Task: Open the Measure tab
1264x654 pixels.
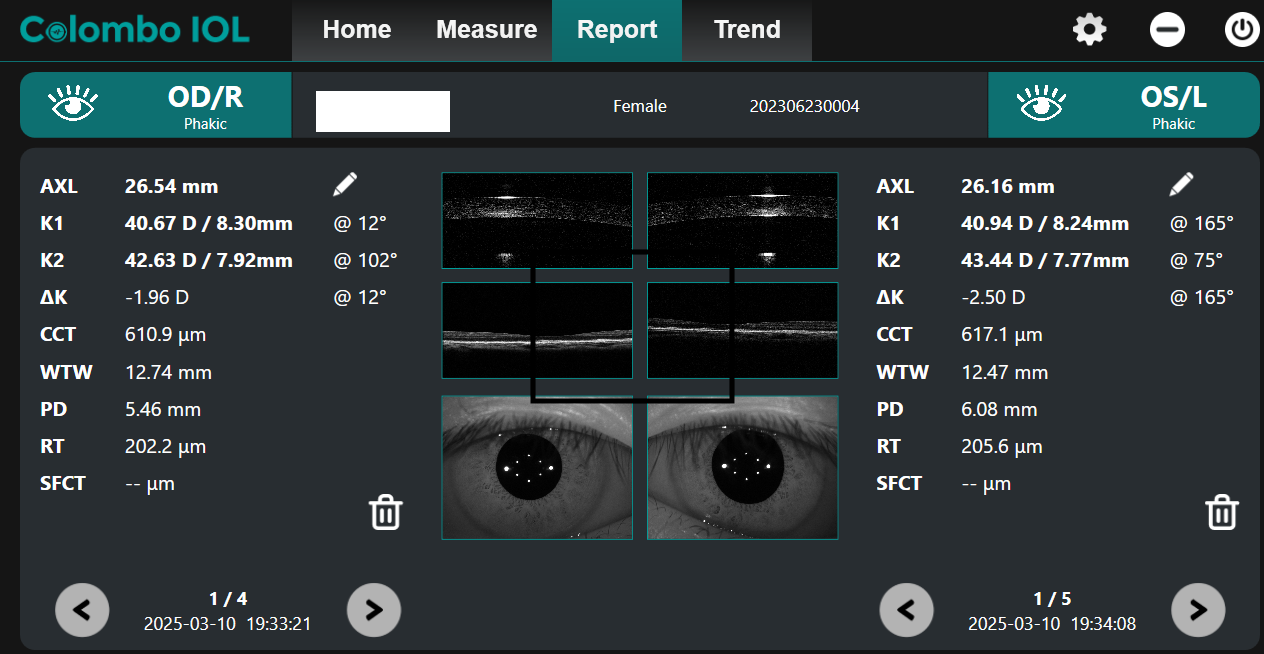Action: tap(486, 30)
